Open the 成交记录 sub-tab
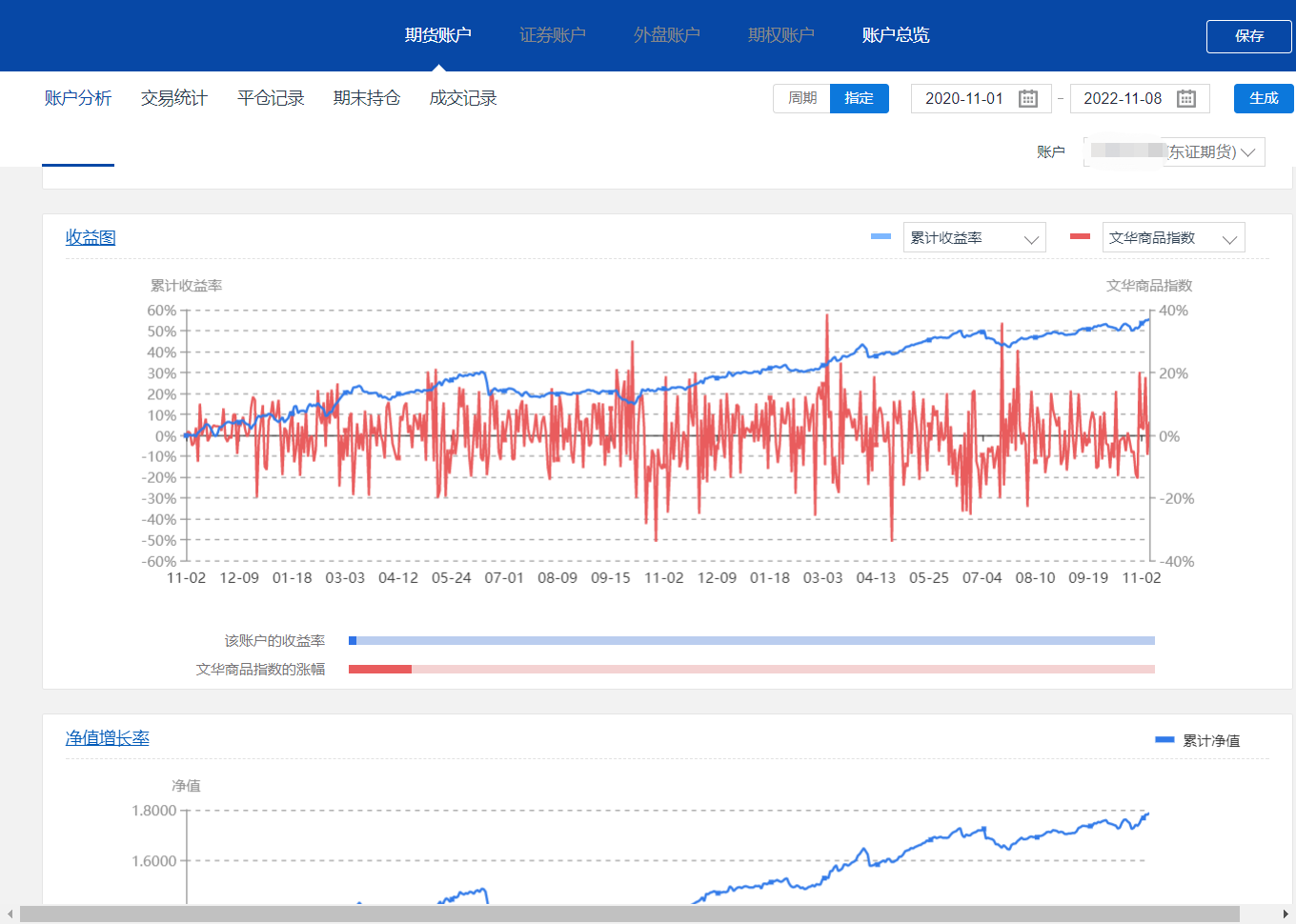Image resolution: width=1296 pixels, height=924 pixels. point(463,98)
